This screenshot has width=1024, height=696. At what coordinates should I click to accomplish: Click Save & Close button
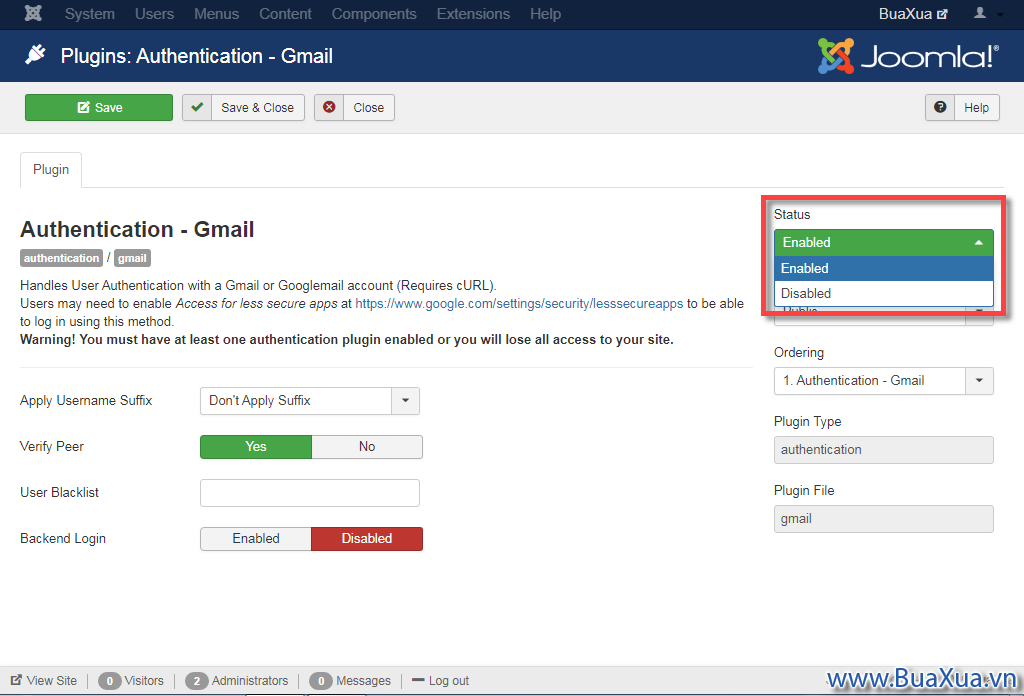[x=244, y=107]
